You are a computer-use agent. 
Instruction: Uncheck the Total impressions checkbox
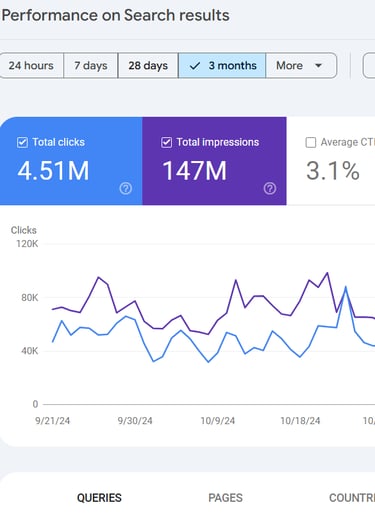click(166, 142)
